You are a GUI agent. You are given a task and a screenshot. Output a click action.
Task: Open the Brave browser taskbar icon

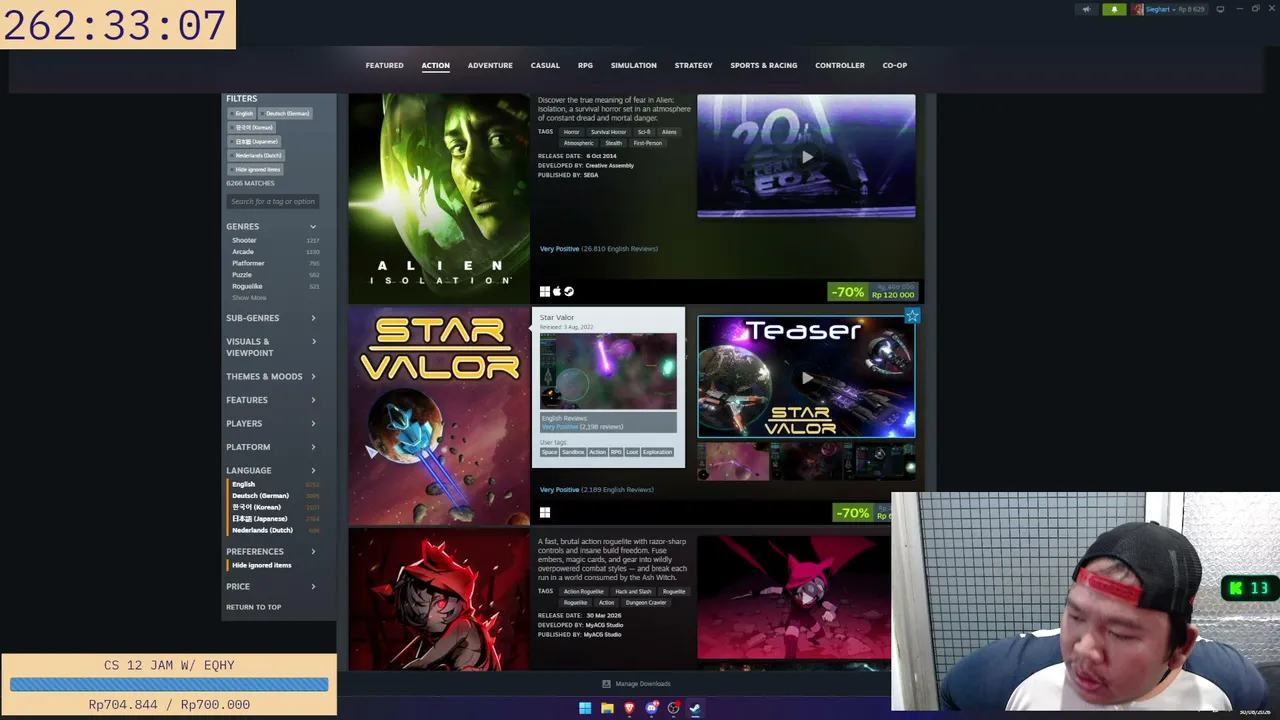pyautogui.click(x=629, y=708)
